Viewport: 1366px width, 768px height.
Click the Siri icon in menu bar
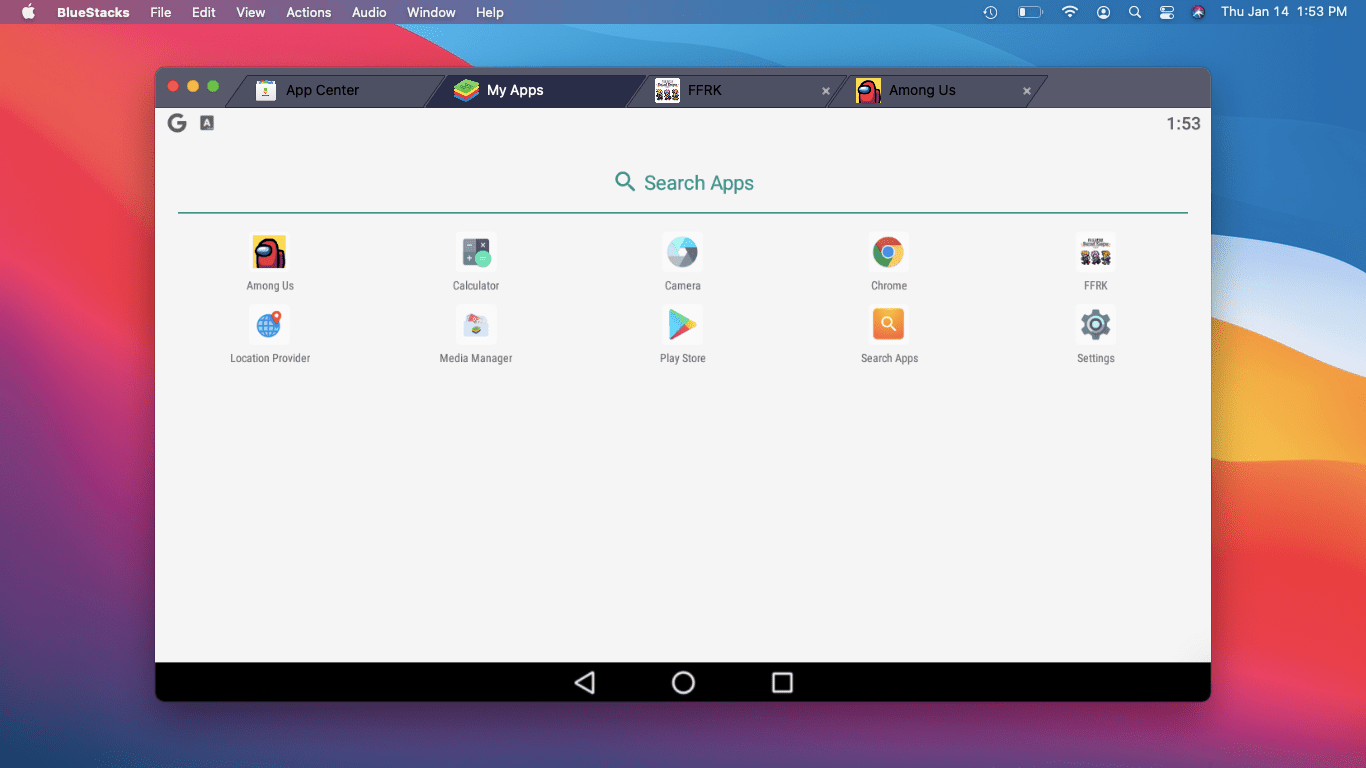[x=1198, y=12]
